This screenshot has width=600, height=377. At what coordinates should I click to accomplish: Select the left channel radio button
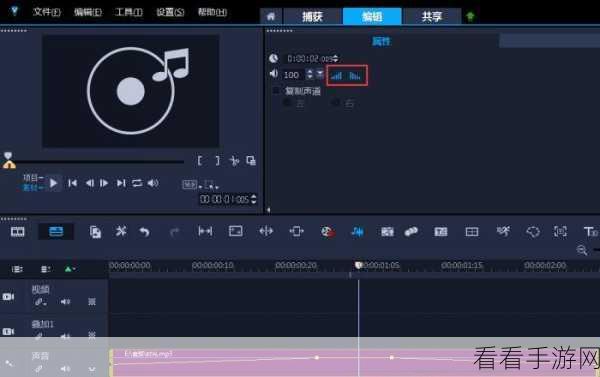(x=287, y=103)
